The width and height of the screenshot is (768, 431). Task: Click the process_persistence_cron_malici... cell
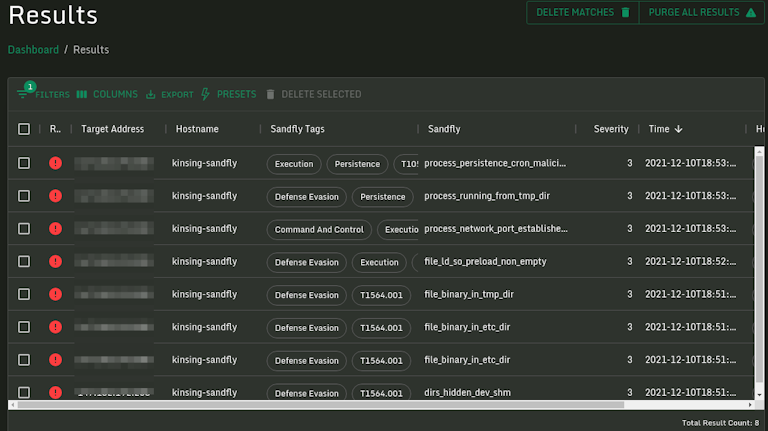[495, 163]
